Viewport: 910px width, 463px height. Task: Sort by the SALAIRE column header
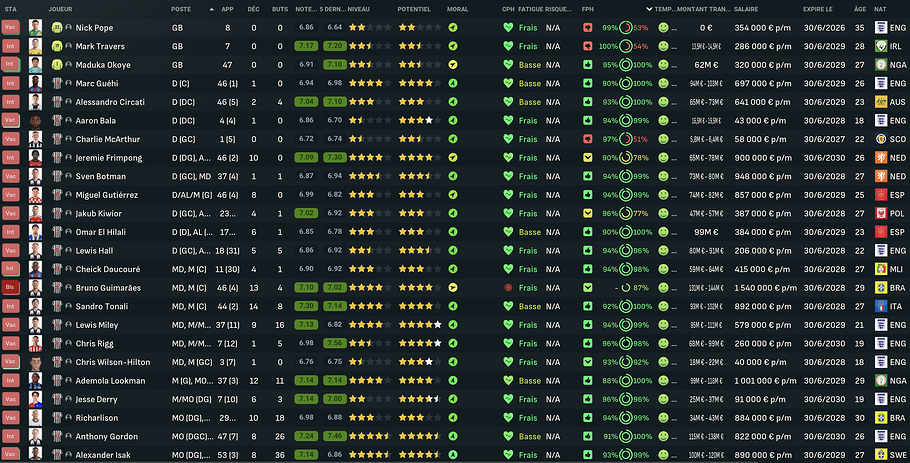(745, 9)
